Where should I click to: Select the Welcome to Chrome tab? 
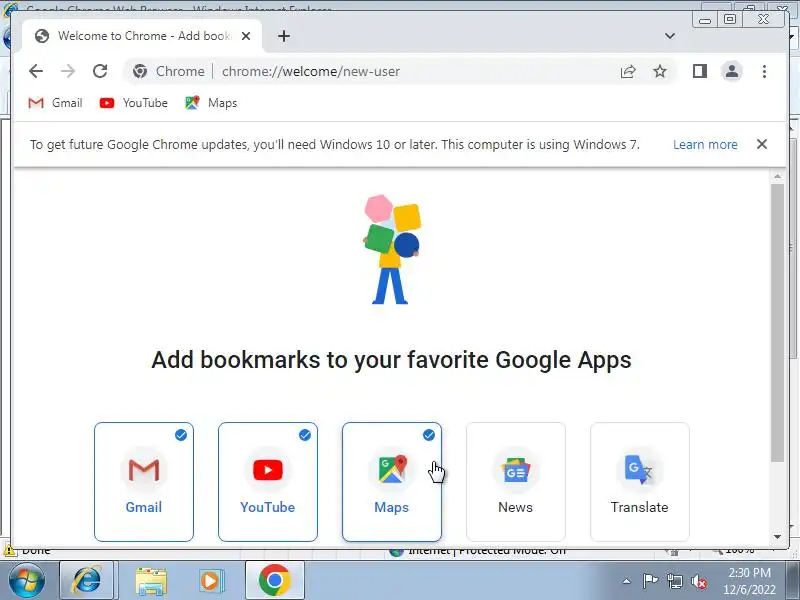point(142,36)
